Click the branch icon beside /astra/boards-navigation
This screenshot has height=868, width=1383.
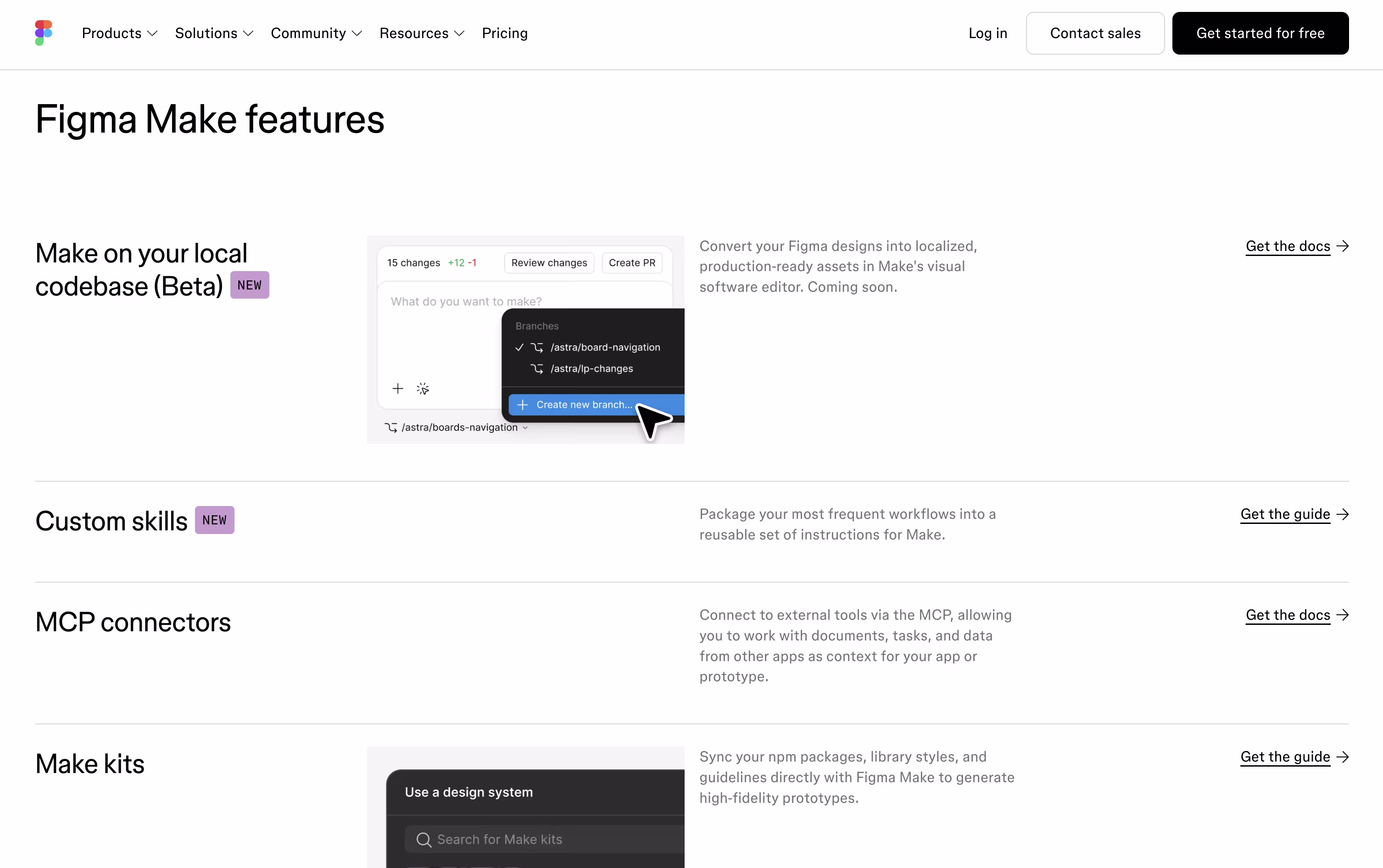[x=391, y=428]
